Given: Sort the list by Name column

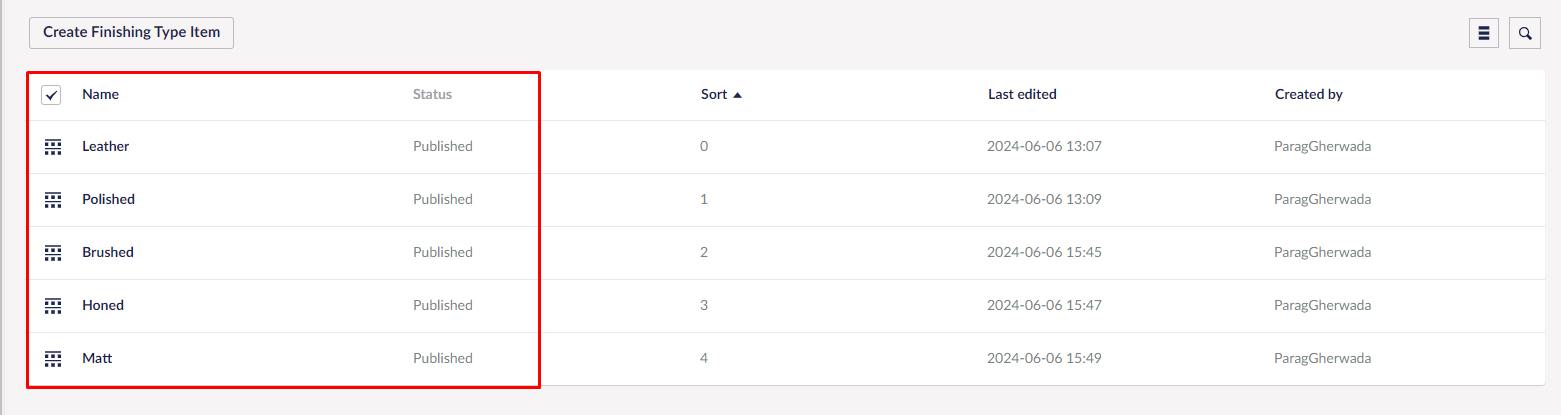Looking at the screenshot, I should pyautogui.click(x=100, y=94).
